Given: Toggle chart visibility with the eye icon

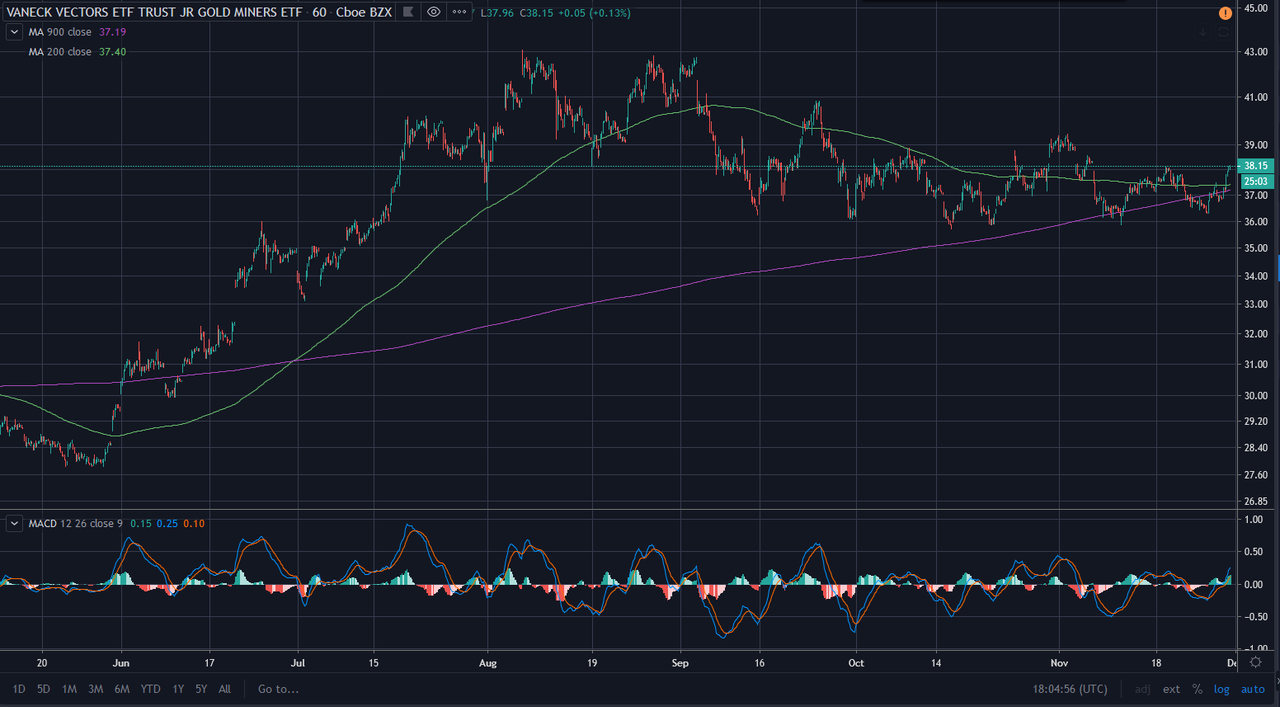Looking at the screenshot, I should coord(433,12).
